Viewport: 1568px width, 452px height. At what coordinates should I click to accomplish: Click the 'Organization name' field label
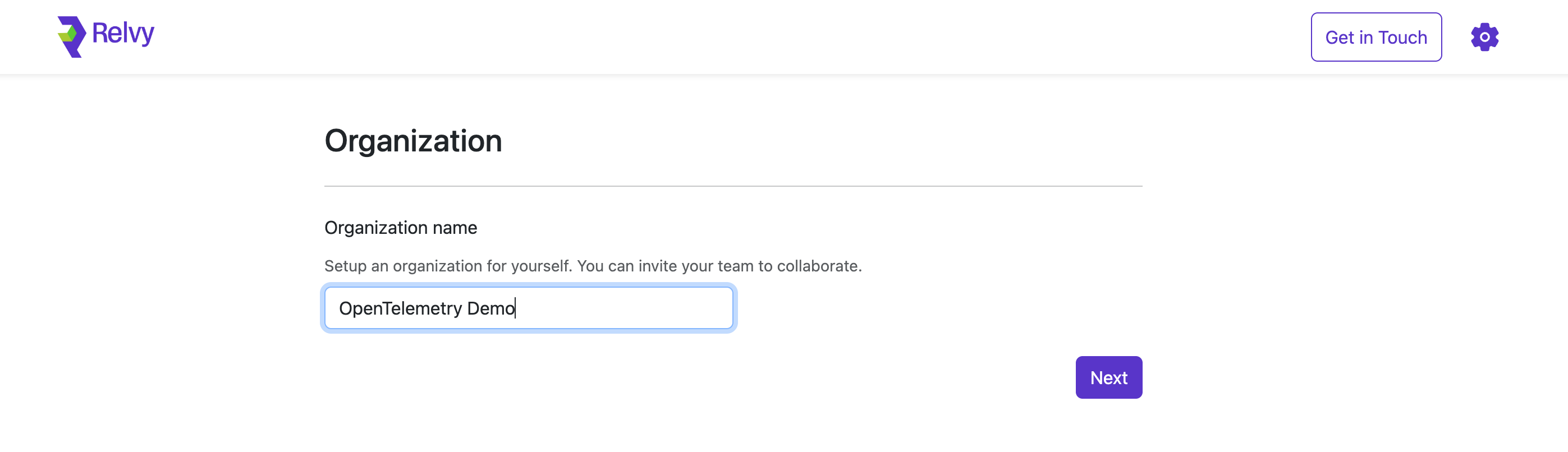[401, 228]
